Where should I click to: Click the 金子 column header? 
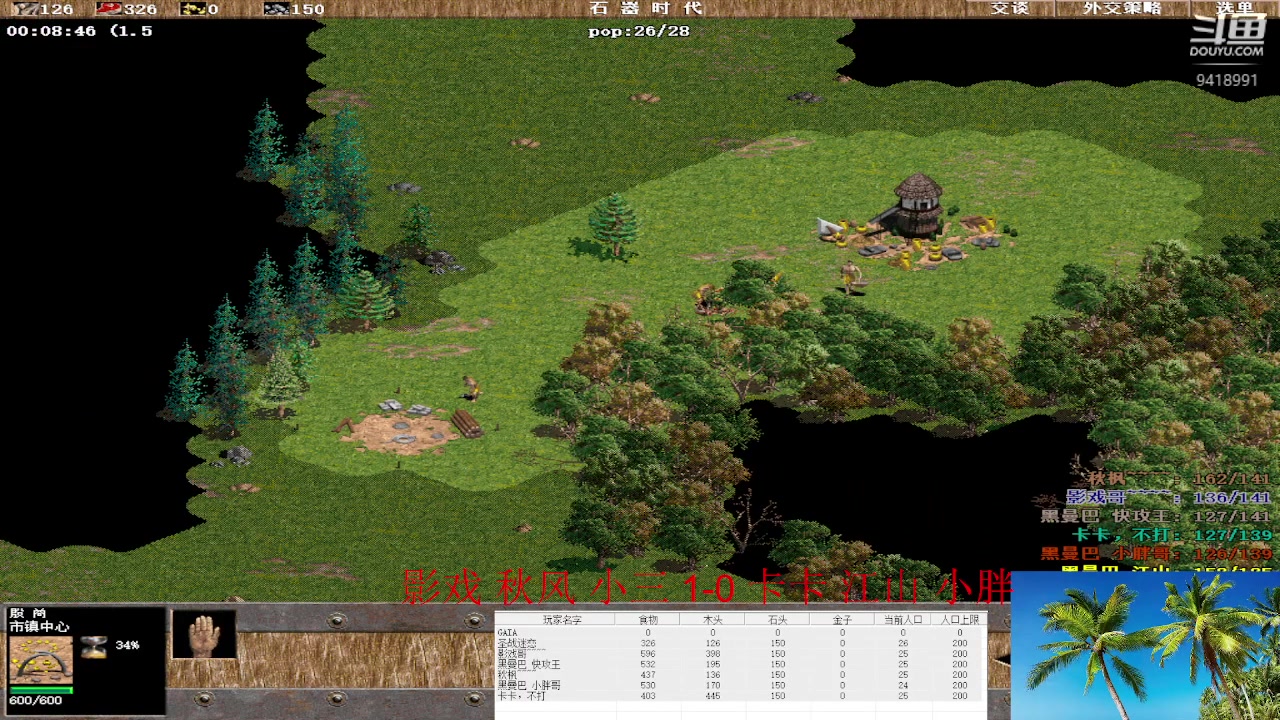(842, 620)
